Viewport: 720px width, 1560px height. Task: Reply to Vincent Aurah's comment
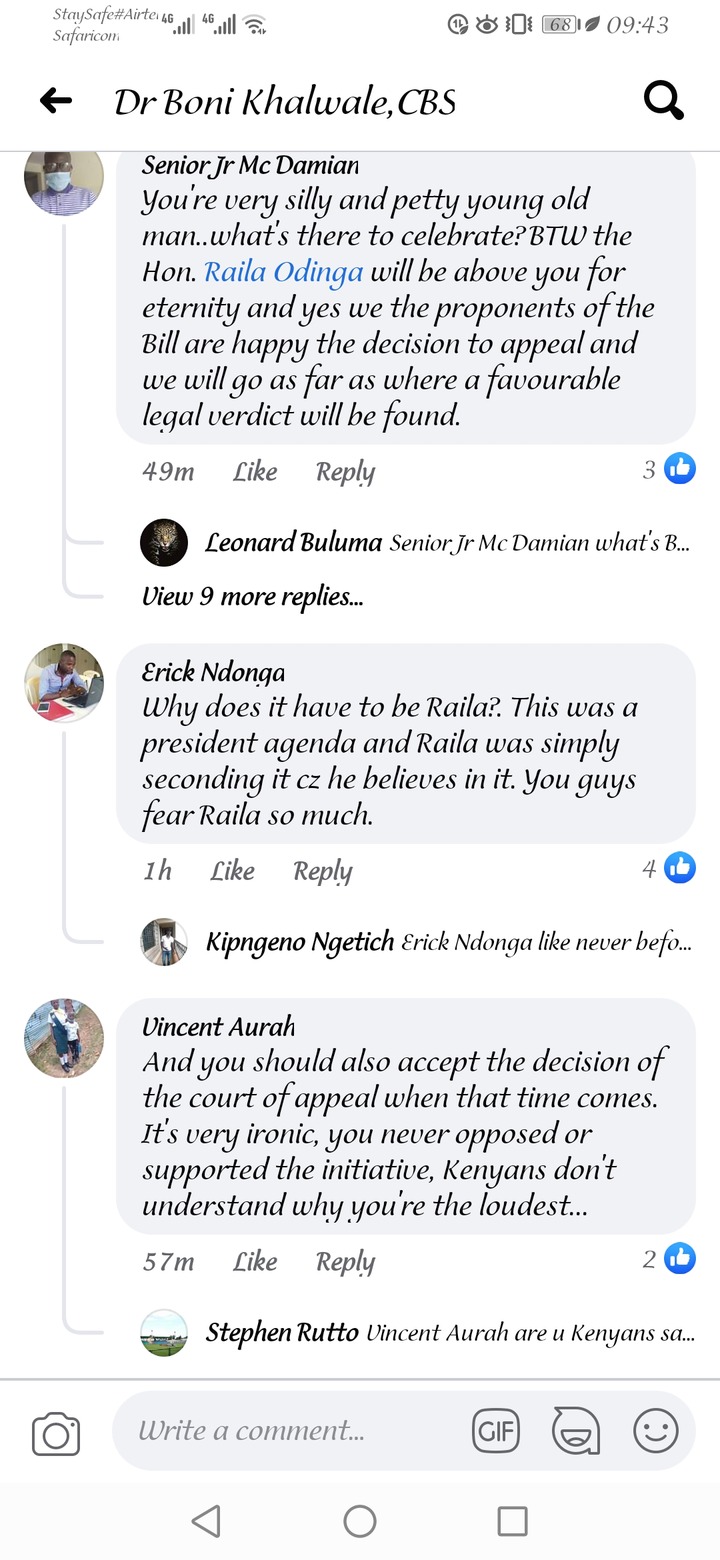345,1261
